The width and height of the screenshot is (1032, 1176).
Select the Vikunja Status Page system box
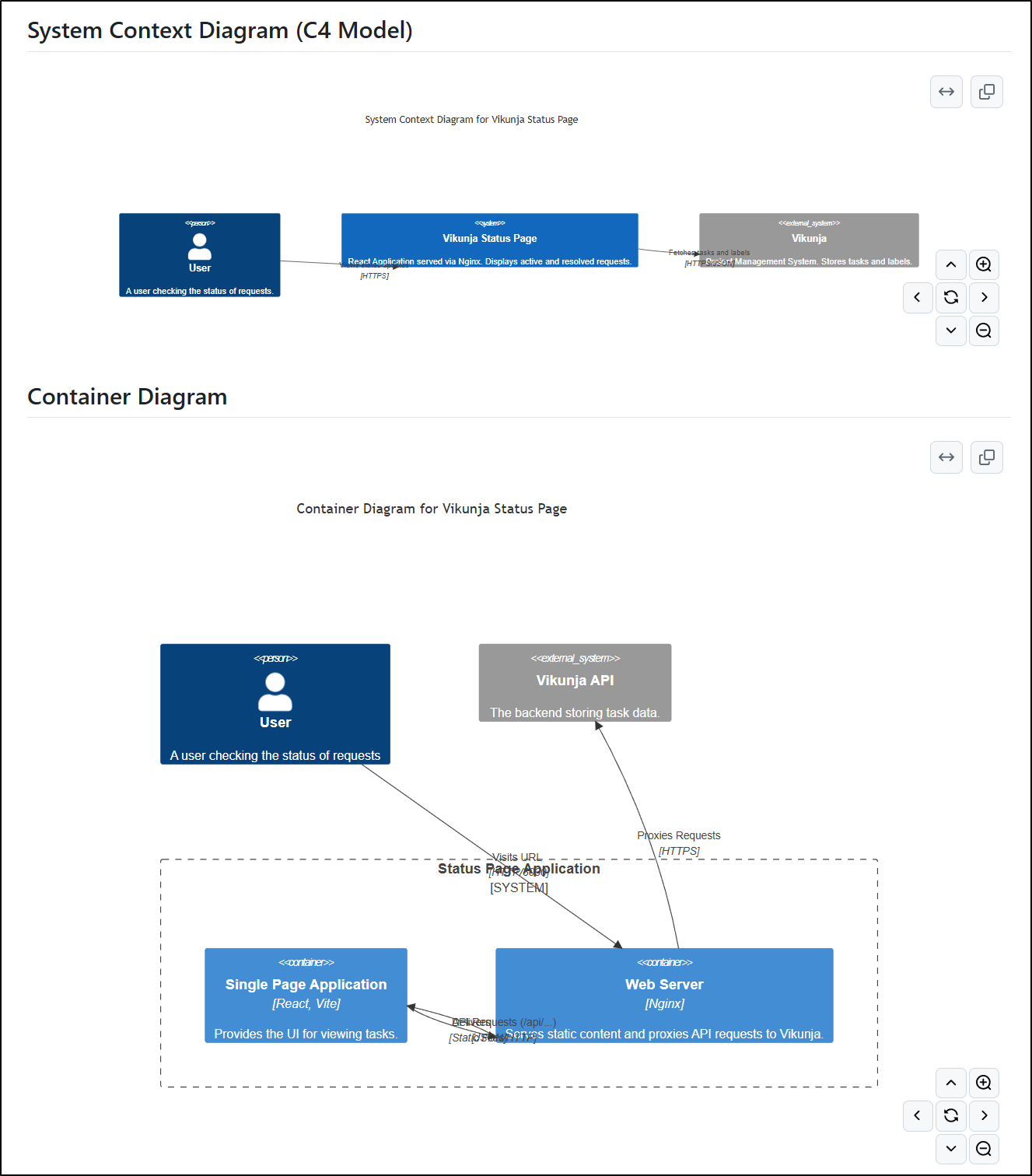click(489, 239)
